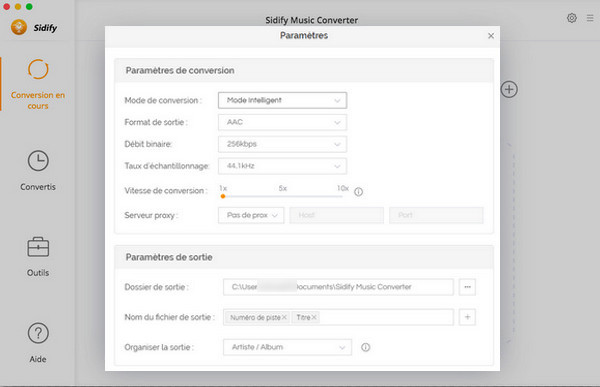Expand the Débit binaire dropdown
Image resolution: width=600 pixels, height=387 pixels.
coord(282,144)
